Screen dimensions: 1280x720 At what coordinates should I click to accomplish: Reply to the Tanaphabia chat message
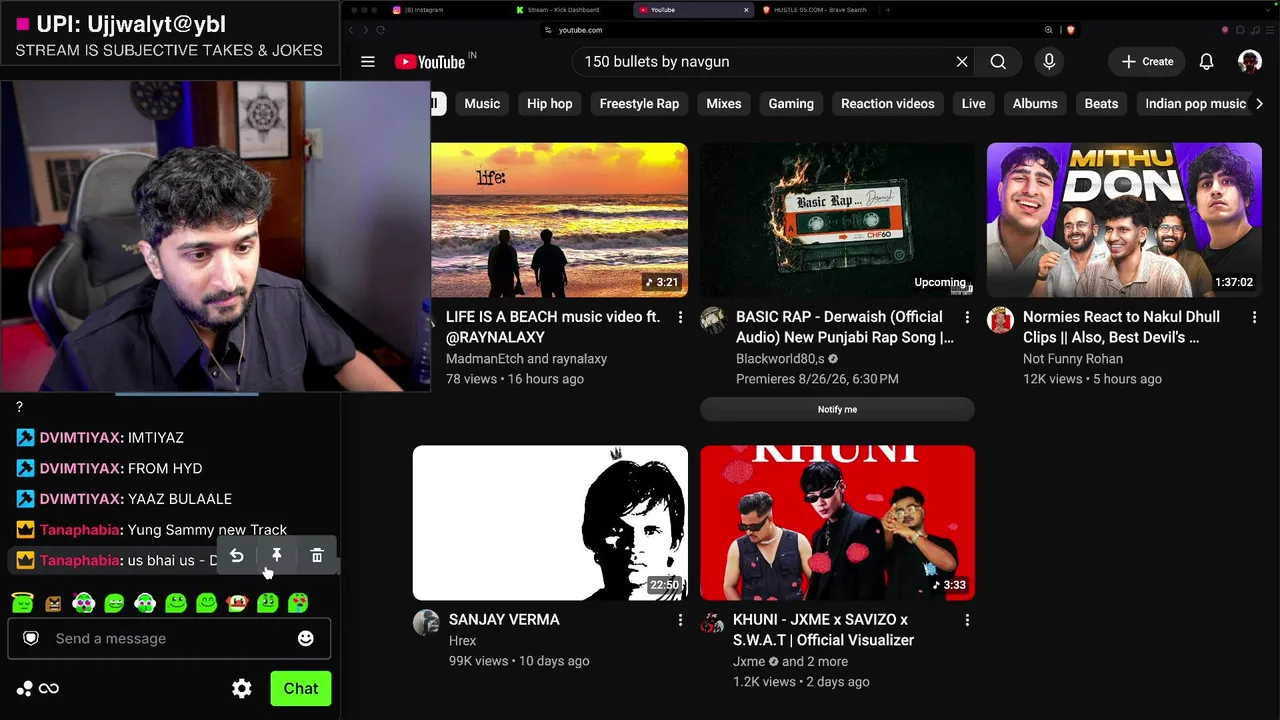pyautogui.click(x=237, y=556)
